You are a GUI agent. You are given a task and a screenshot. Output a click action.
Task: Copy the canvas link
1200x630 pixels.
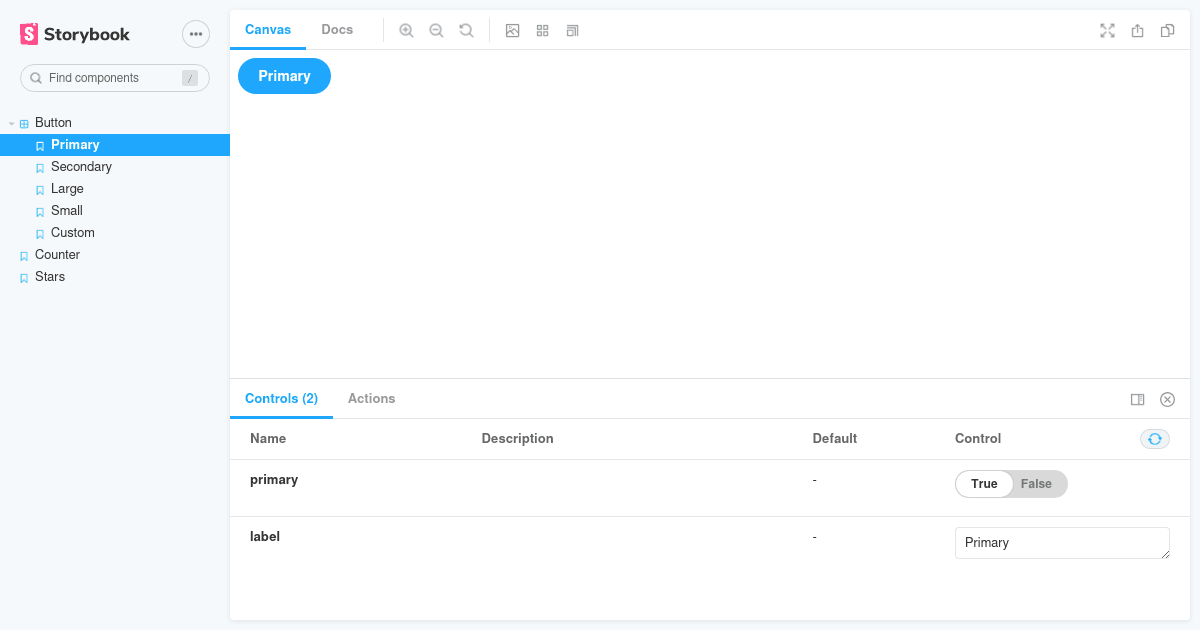tap(1167, 30)
